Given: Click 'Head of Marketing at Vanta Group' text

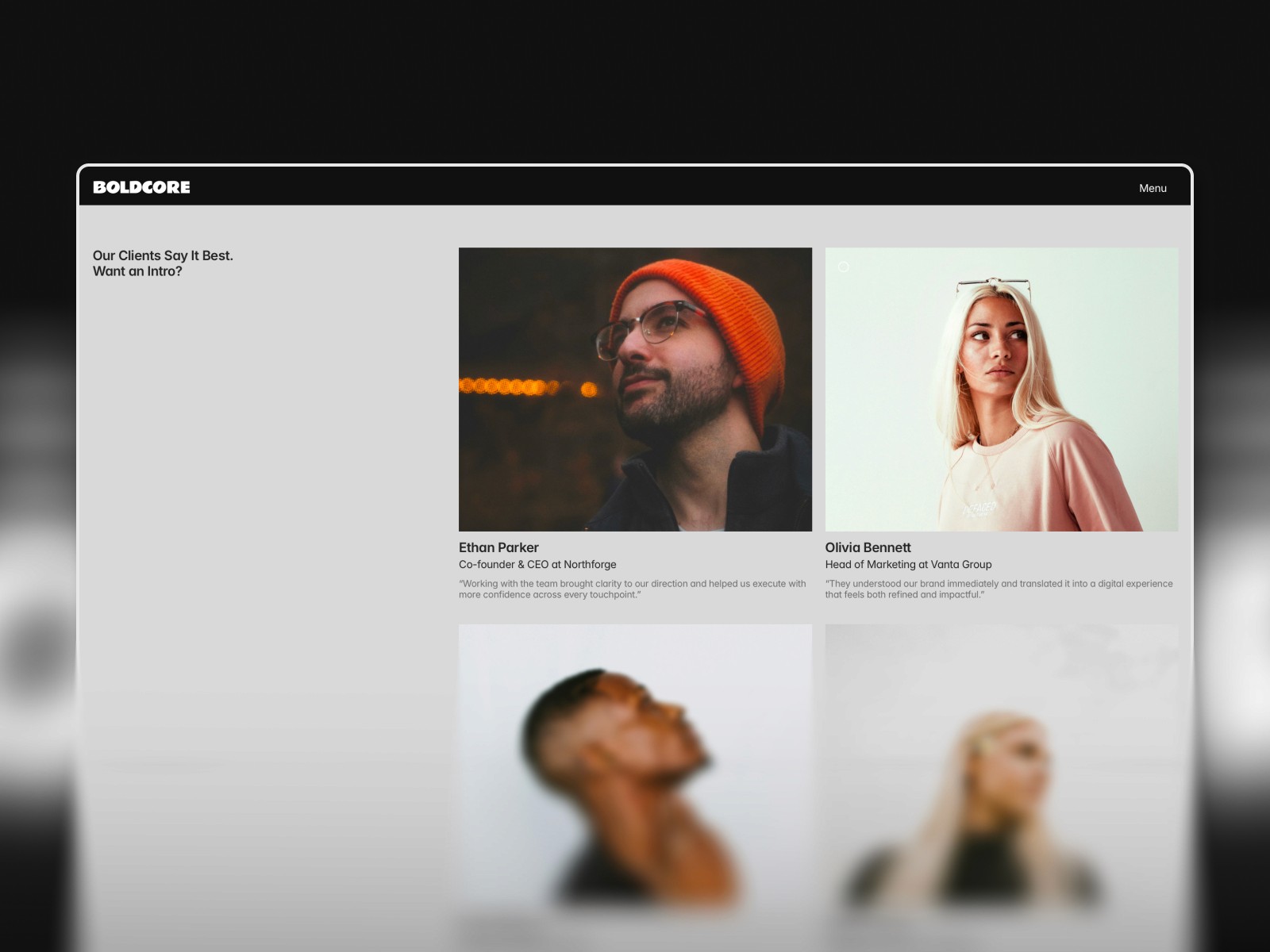Looking at the screenshot, I should (908, 564).
